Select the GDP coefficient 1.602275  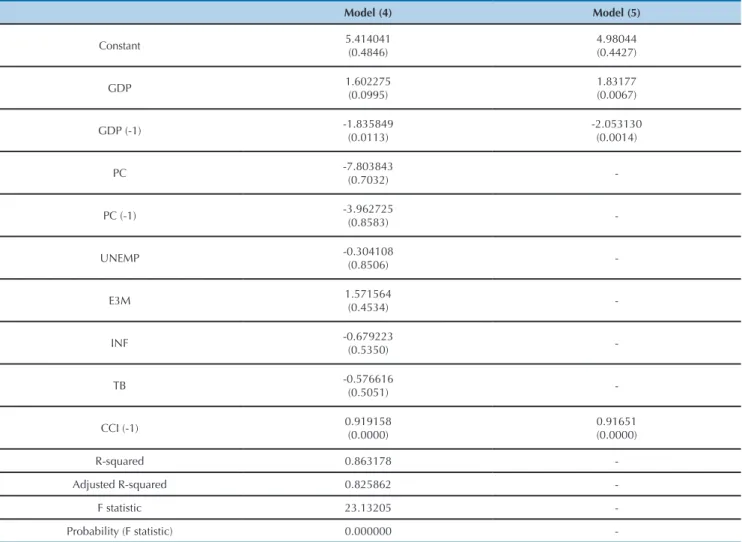coord(368,81)
